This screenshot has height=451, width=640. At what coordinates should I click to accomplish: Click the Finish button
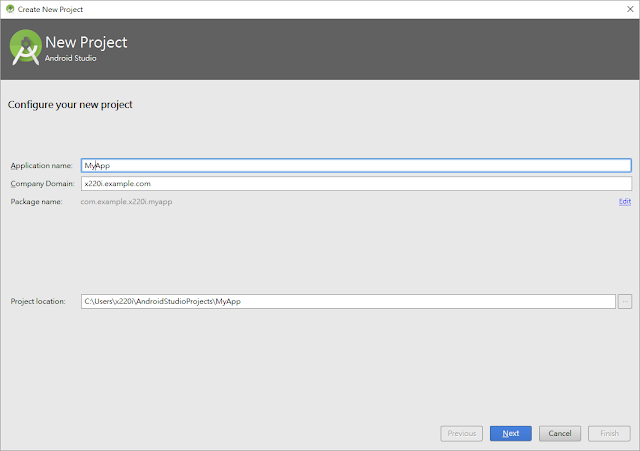pyautogui.click(x=609, y=433)
